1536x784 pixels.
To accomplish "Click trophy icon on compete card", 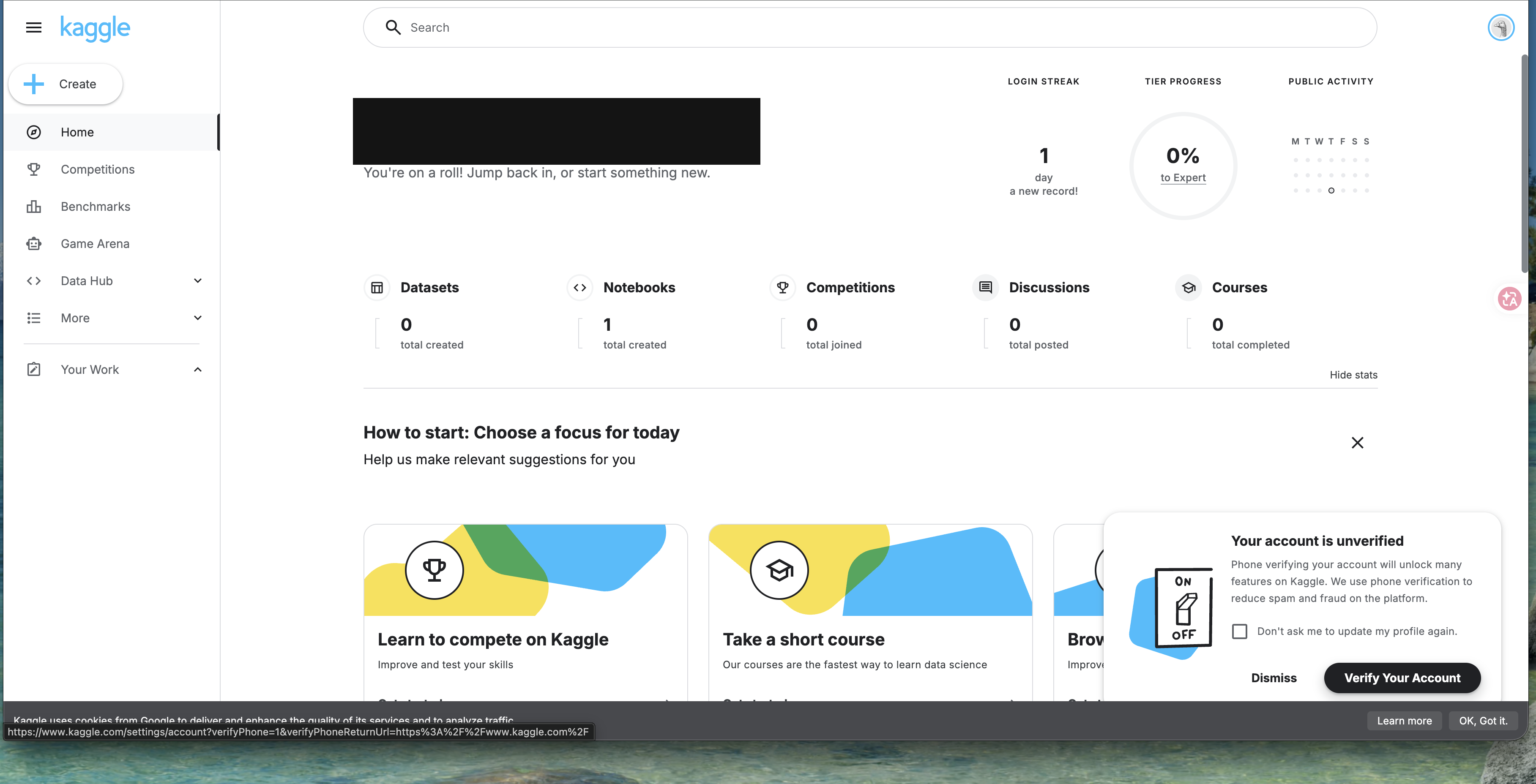I will click(x=434, y=570).
